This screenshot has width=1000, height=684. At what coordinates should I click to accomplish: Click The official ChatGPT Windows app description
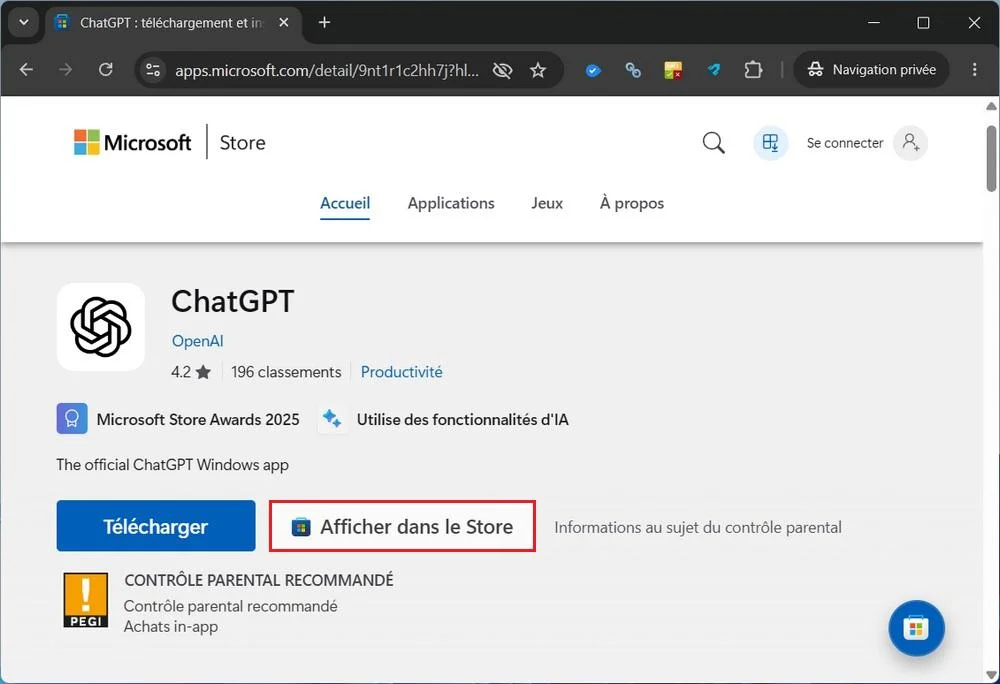(172, 465)
